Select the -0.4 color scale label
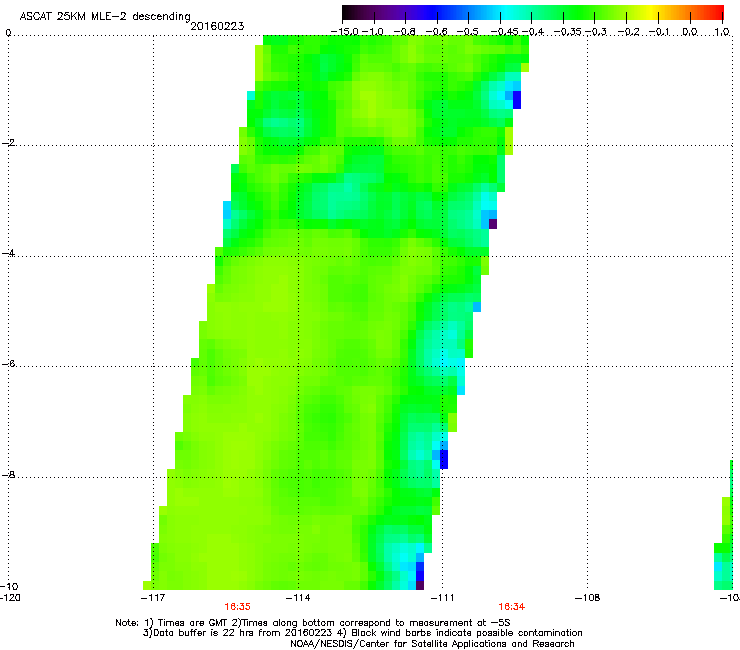Screen dimensions: 740x650 [x=533, y=32]
